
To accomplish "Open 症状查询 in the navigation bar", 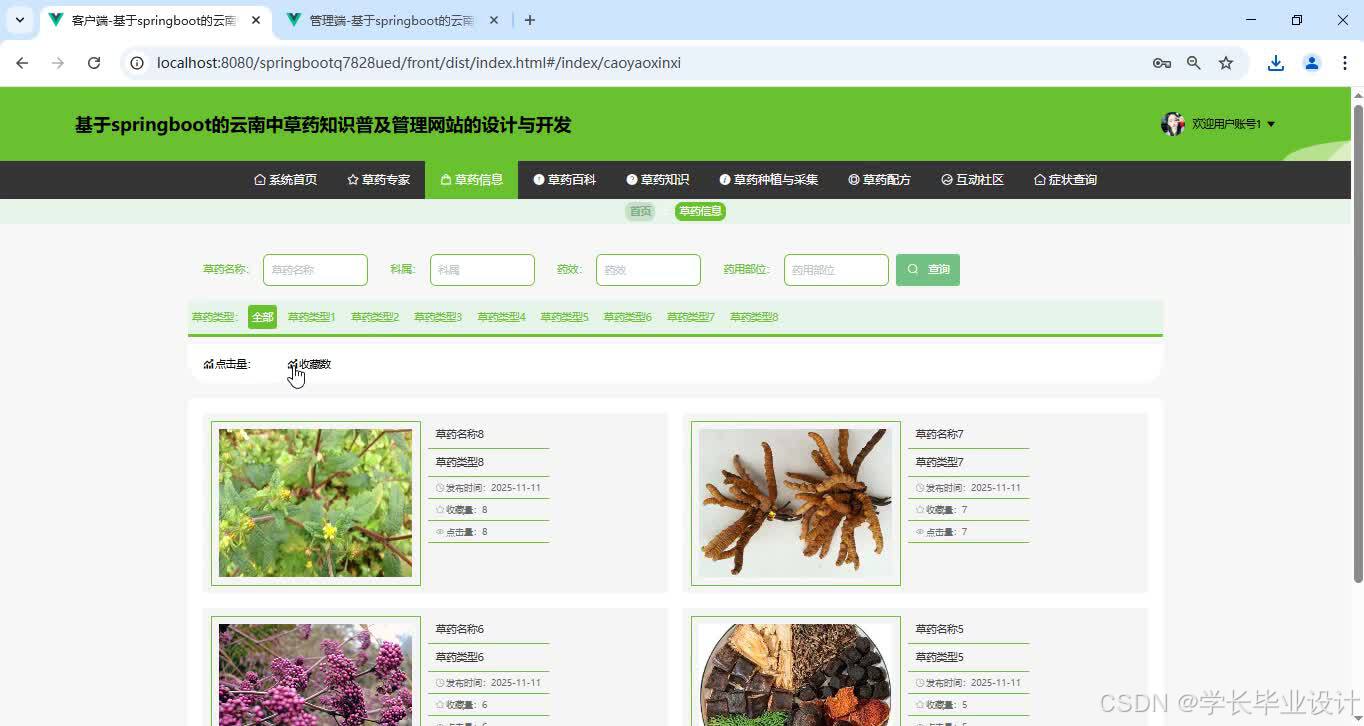I will 1066,180.
